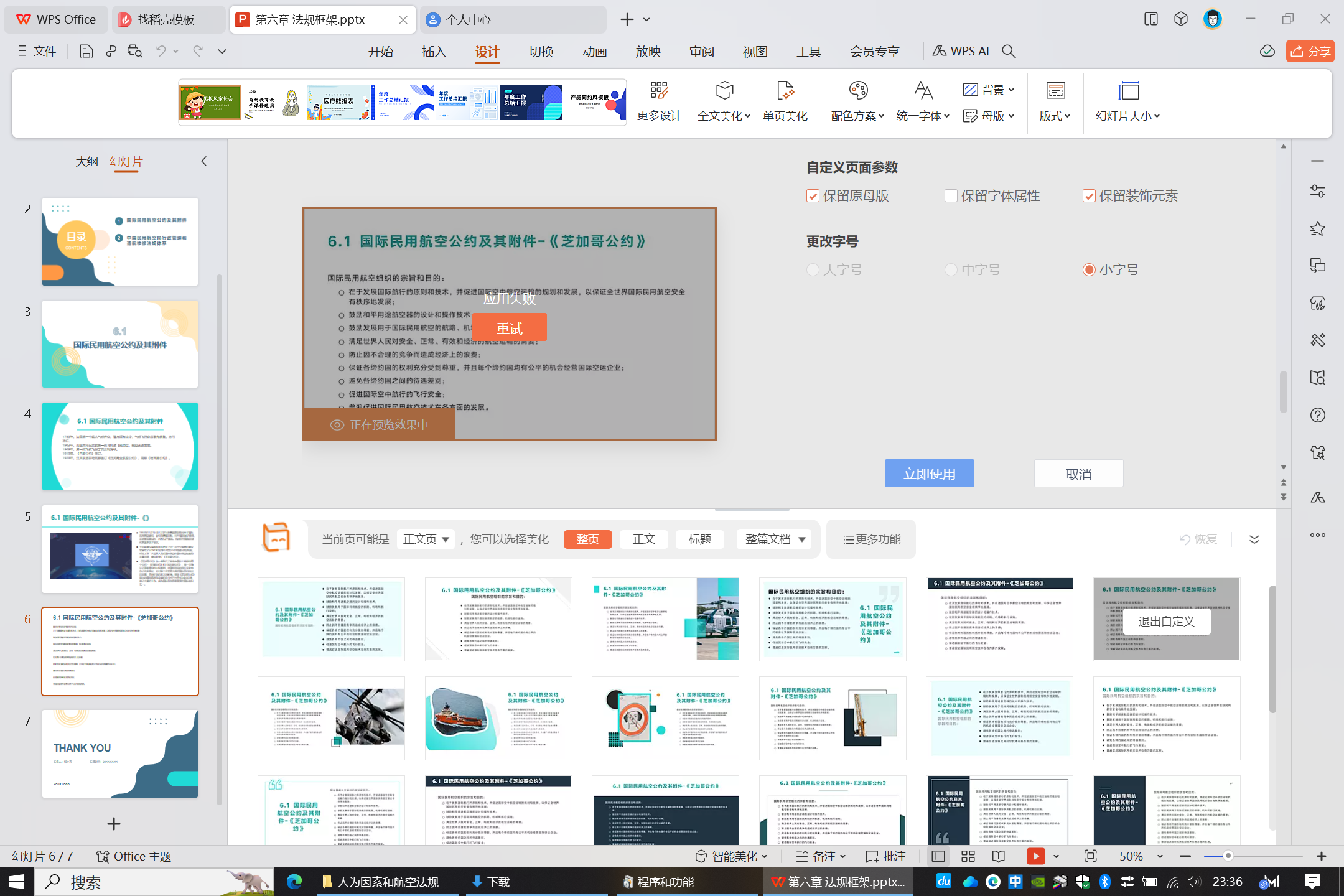Open the Animation (动画) ribbon tab

594,52
